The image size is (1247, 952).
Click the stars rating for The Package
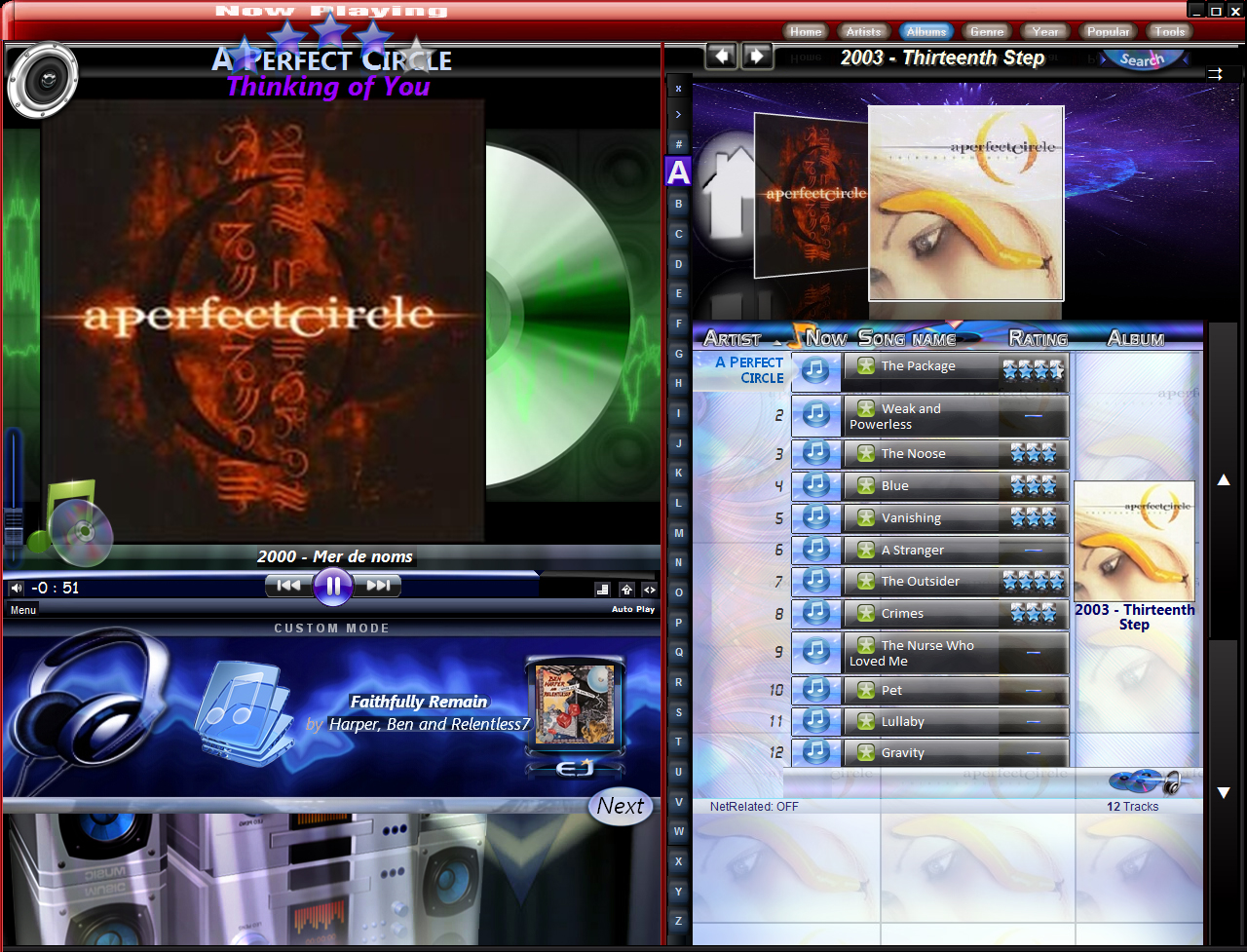(x=1034, y=370)
